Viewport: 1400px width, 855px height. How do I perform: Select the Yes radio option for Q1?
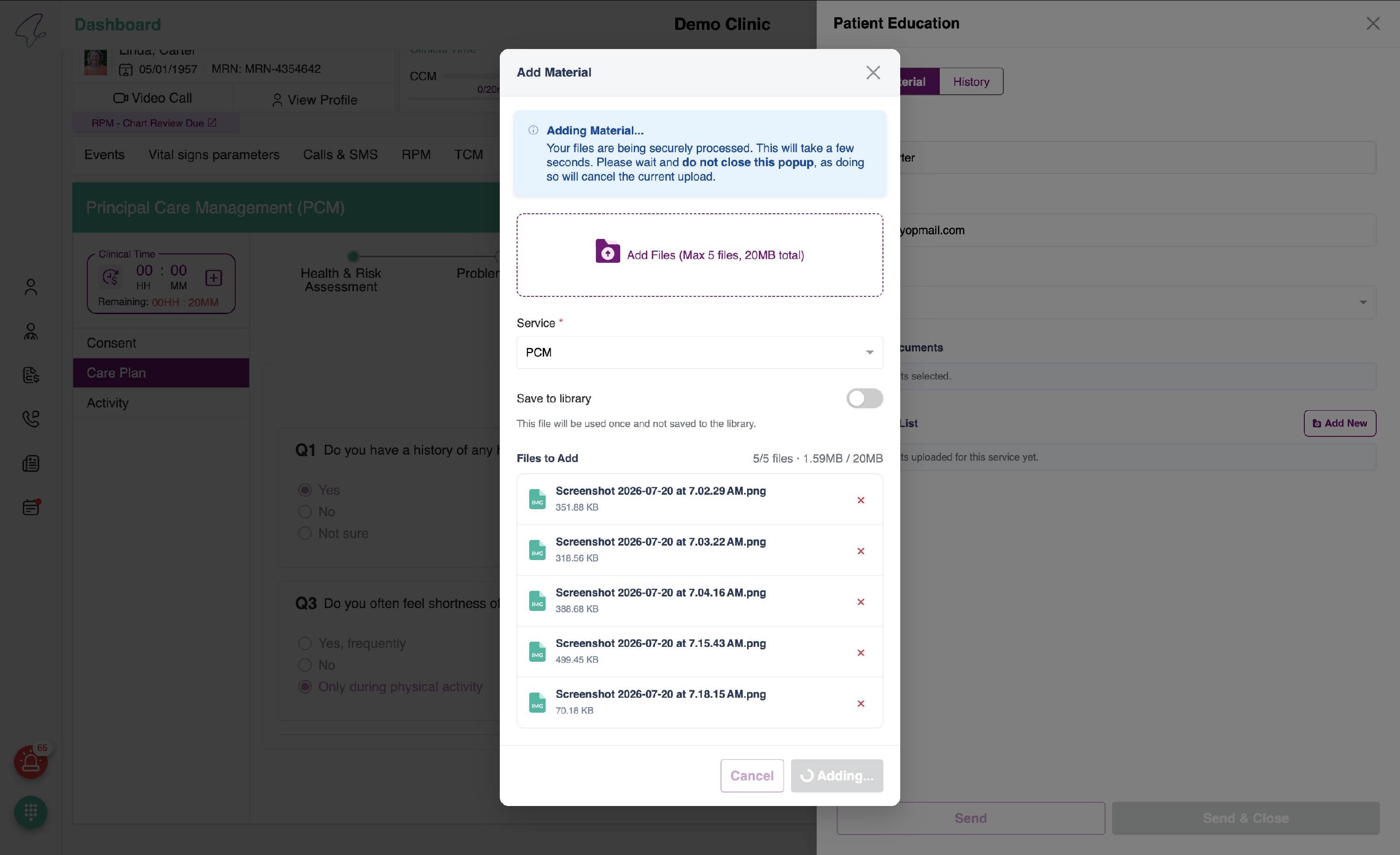click(305, 490)
